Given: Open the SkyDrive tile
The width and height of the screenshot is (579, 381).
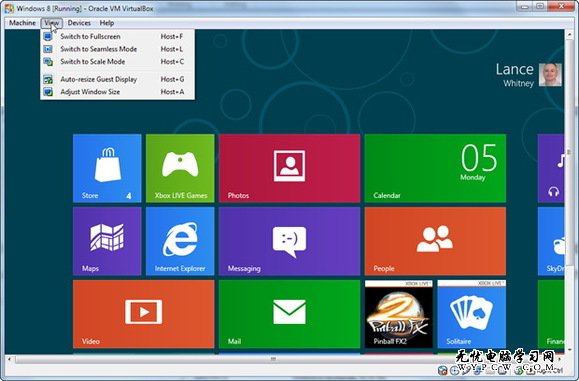Looking at the screenshot, I should click(x=551, y=241).
